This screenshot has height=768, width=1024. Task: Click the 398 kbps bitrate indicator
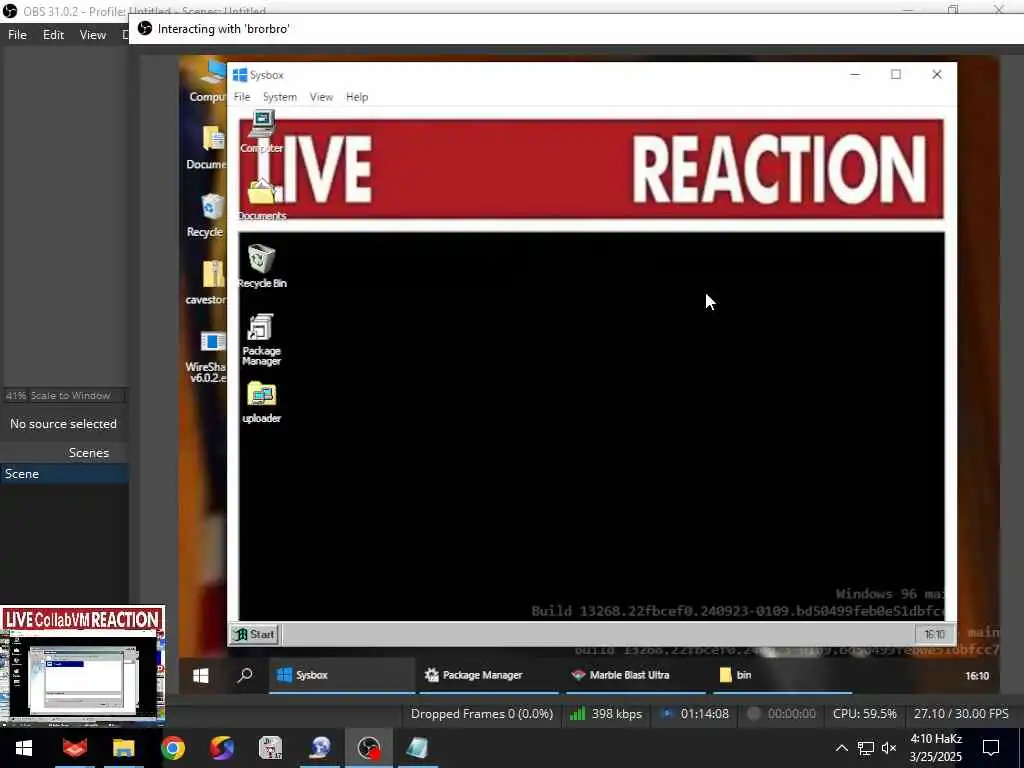tap(605, 714)
